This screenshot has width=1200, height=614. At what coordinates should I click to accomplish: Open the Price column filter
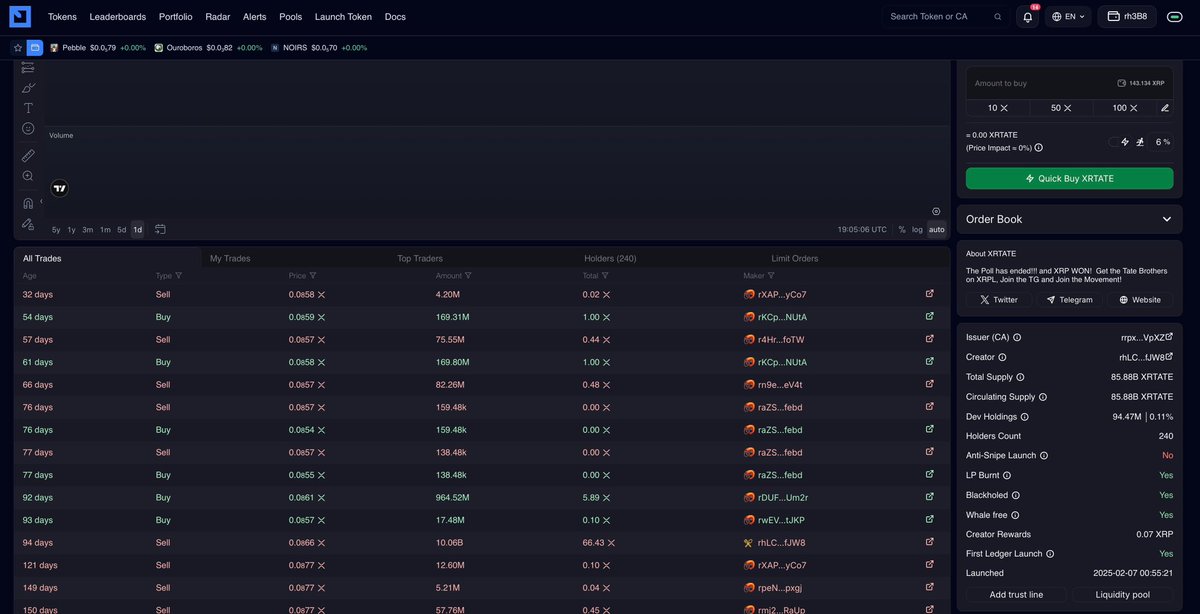(313, 275)
